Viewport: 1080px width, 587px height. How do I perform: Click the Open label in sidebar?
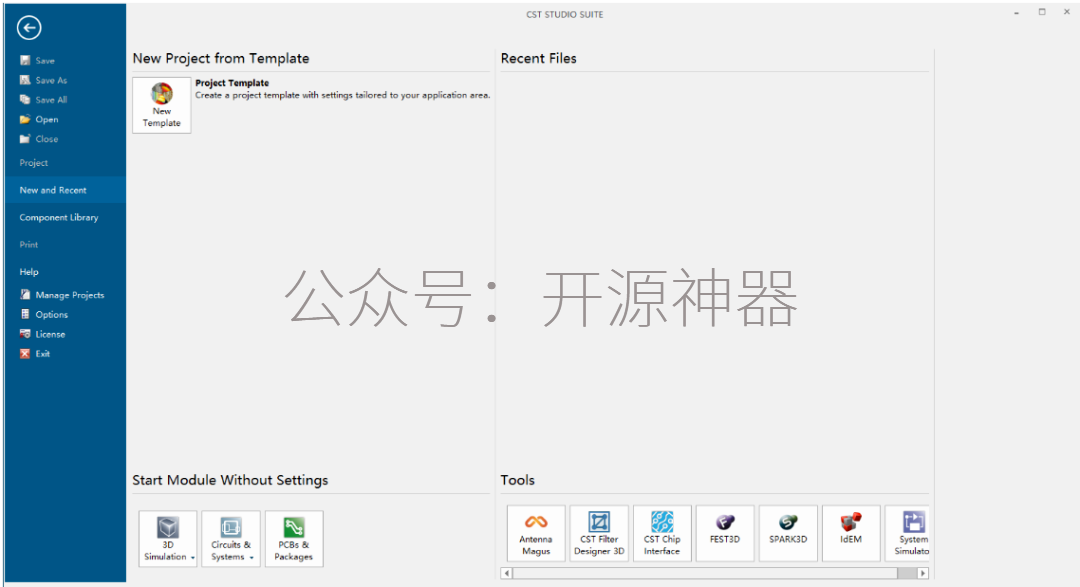47,119
